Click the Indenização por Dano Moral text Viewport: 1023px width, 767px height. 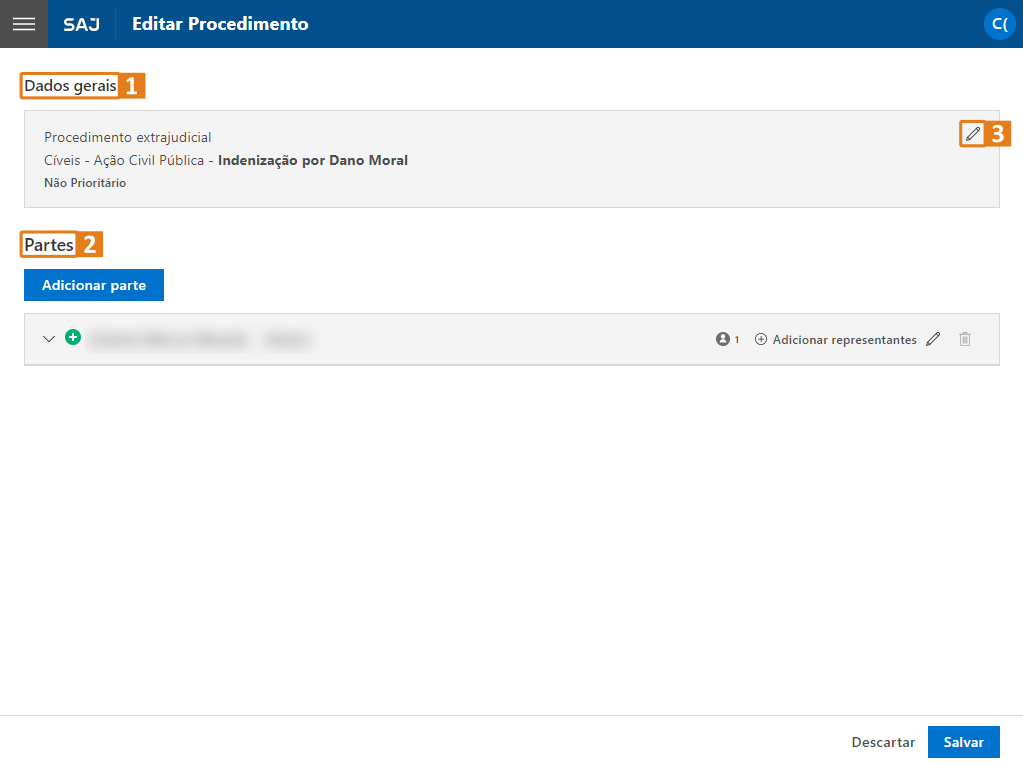click(313, 160)
